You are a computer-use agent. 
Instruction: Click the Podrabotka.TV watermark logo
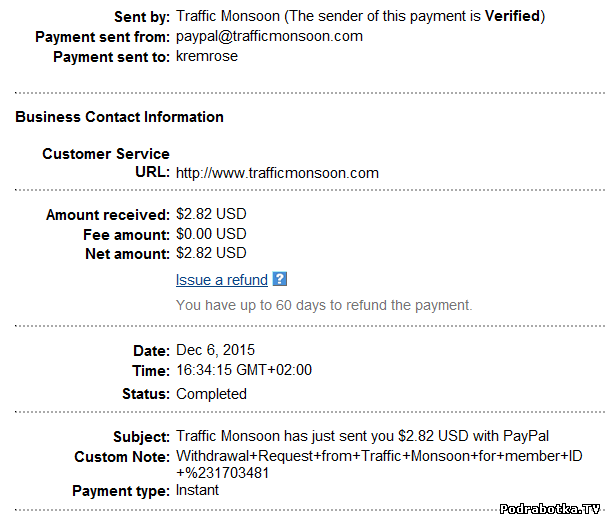pyautogui.click(x=549, y=509)
